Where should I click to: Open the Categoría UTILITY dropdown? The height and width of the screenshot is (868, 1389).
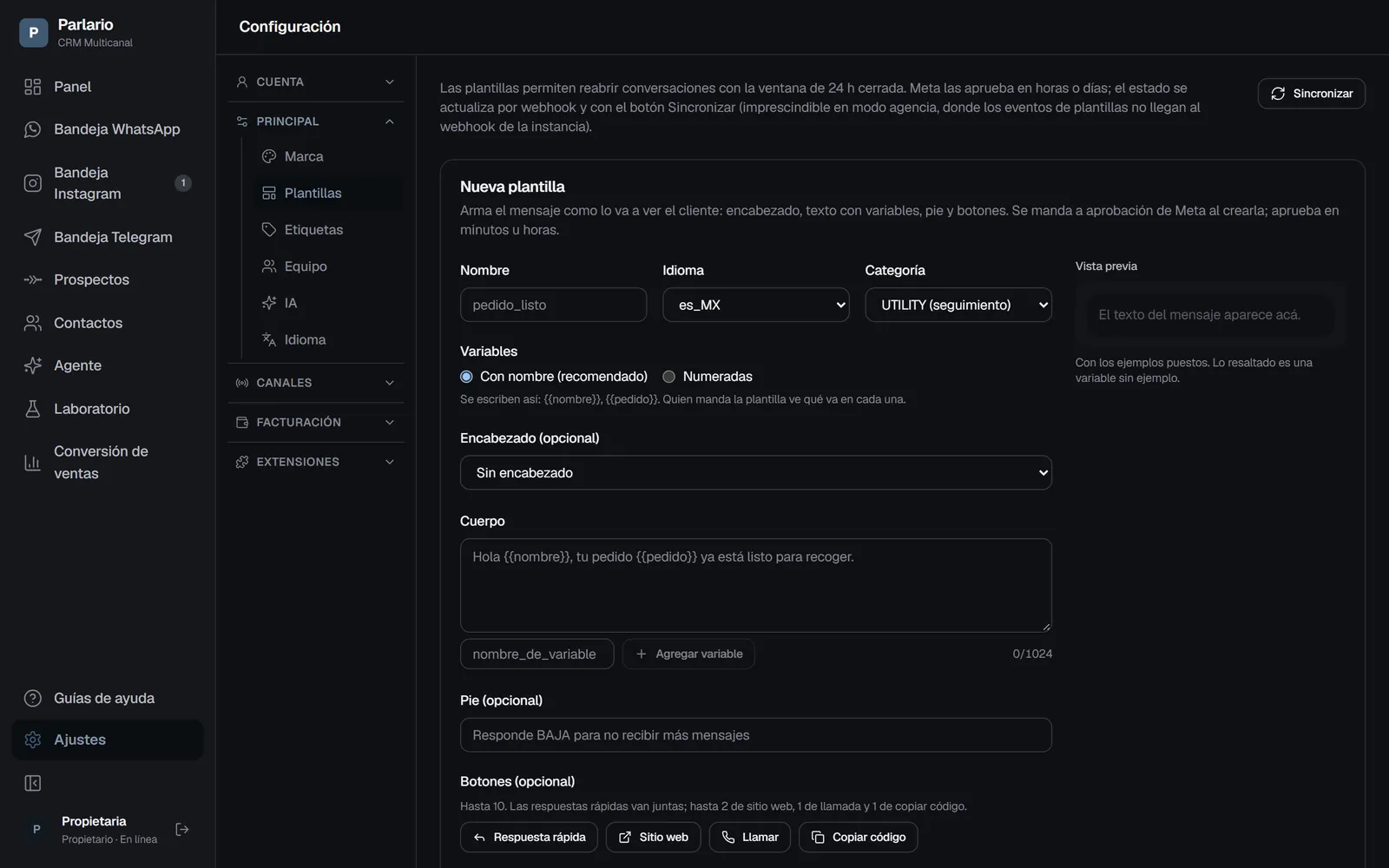point(958,305)
